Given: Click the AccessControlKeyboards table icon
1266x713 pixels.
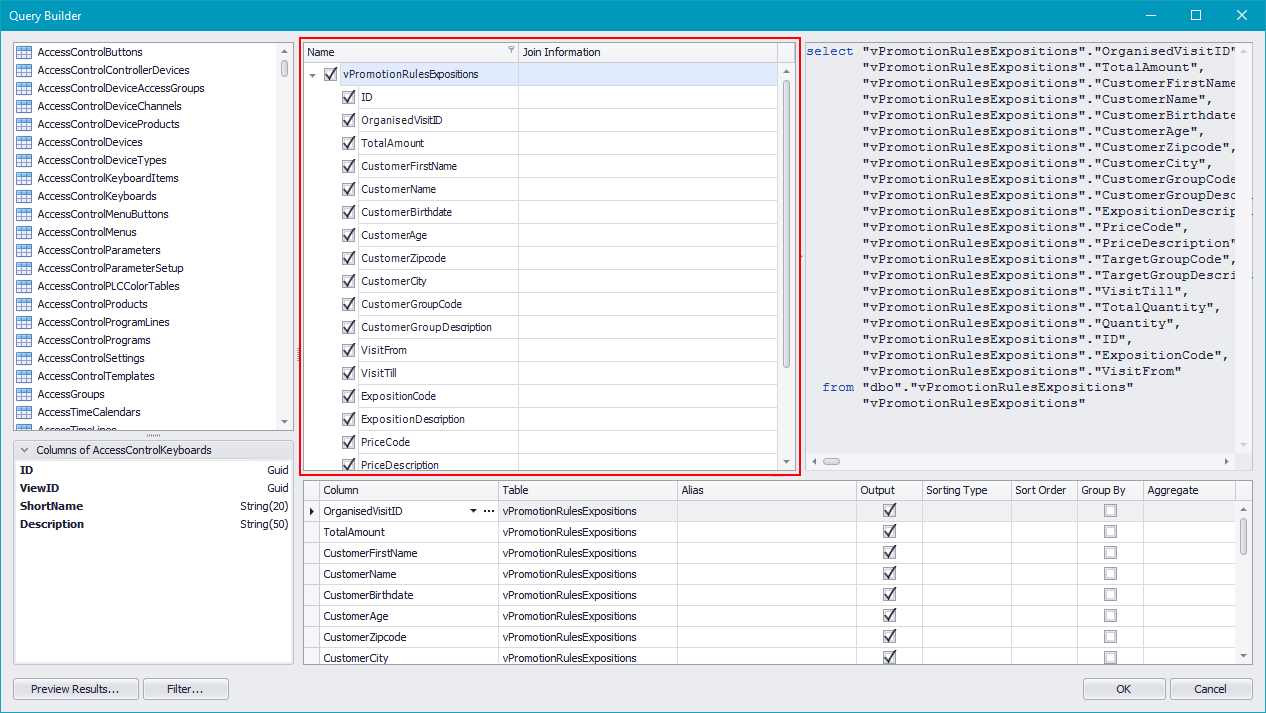Looking at the screenshot, I should pyautogui.click(x=25, y=196).
